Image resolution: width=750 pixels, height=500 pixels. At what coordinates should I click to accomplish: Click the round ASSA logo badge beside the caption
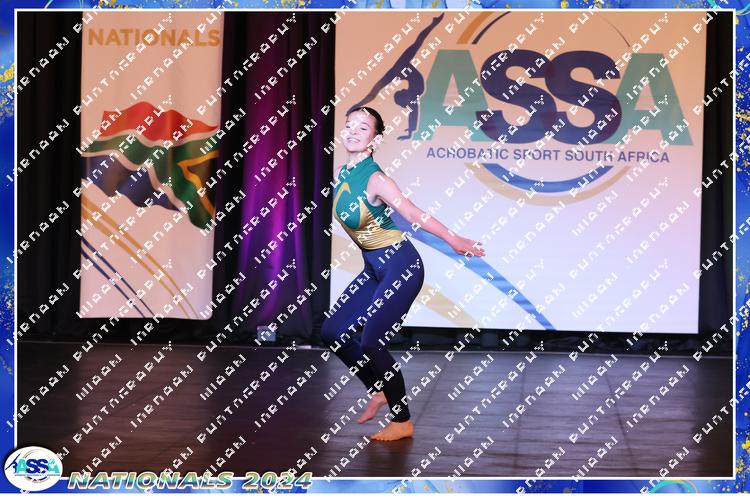point(33,468)
